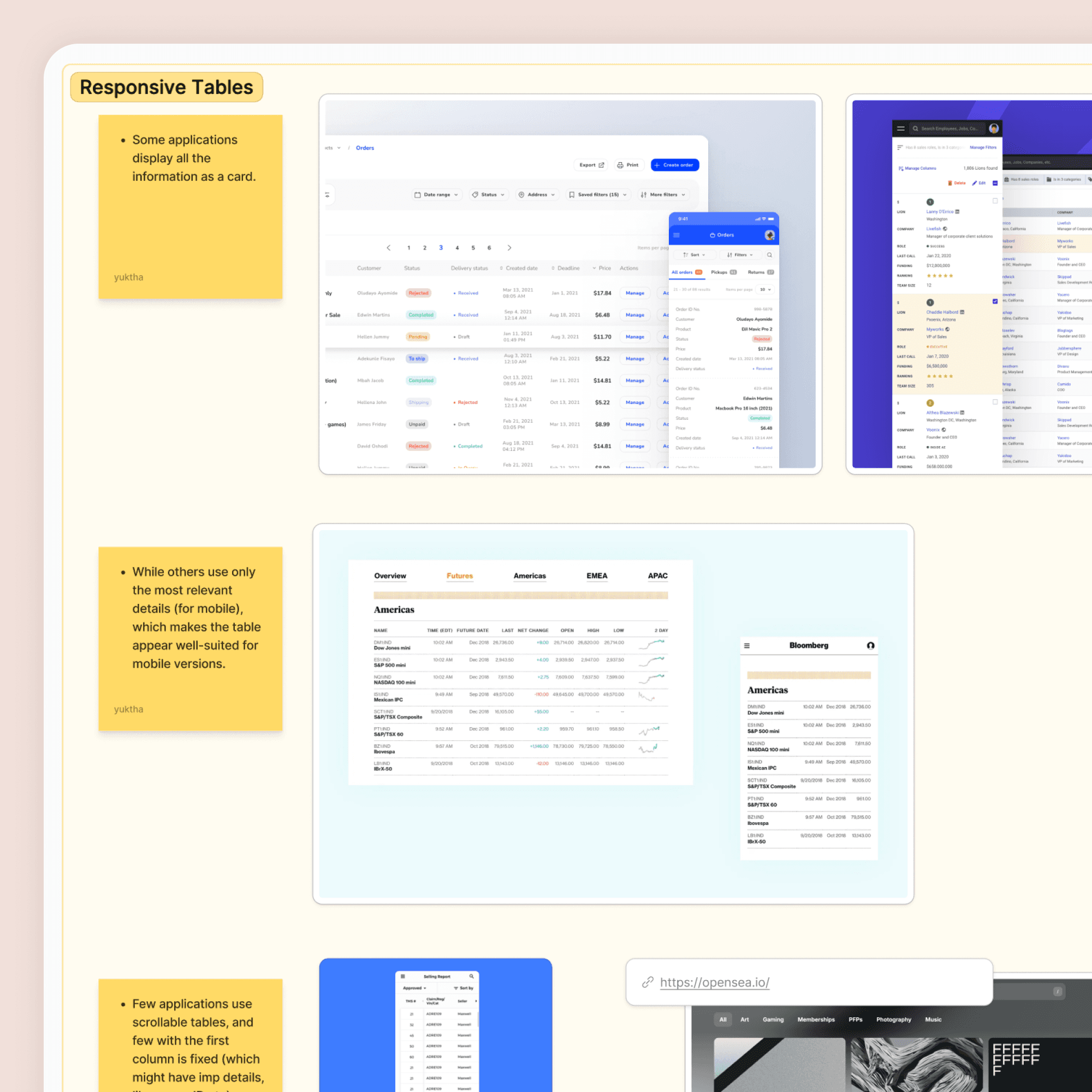Click the blue Create order button
This screenshot has width=1092, height=1092.
point(674,165)
